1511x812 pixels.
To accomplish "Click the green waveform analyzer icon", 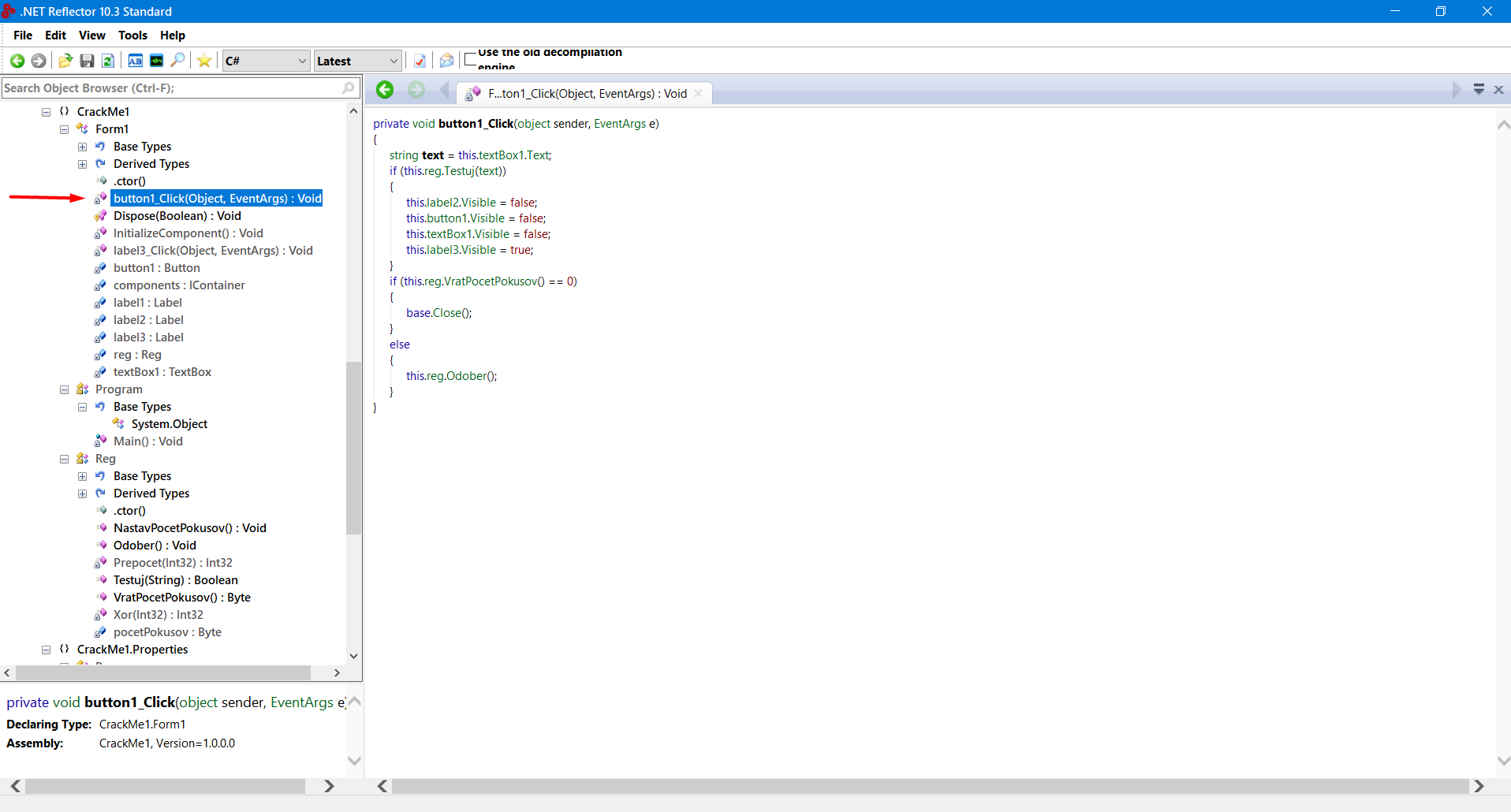I will 157,61.
